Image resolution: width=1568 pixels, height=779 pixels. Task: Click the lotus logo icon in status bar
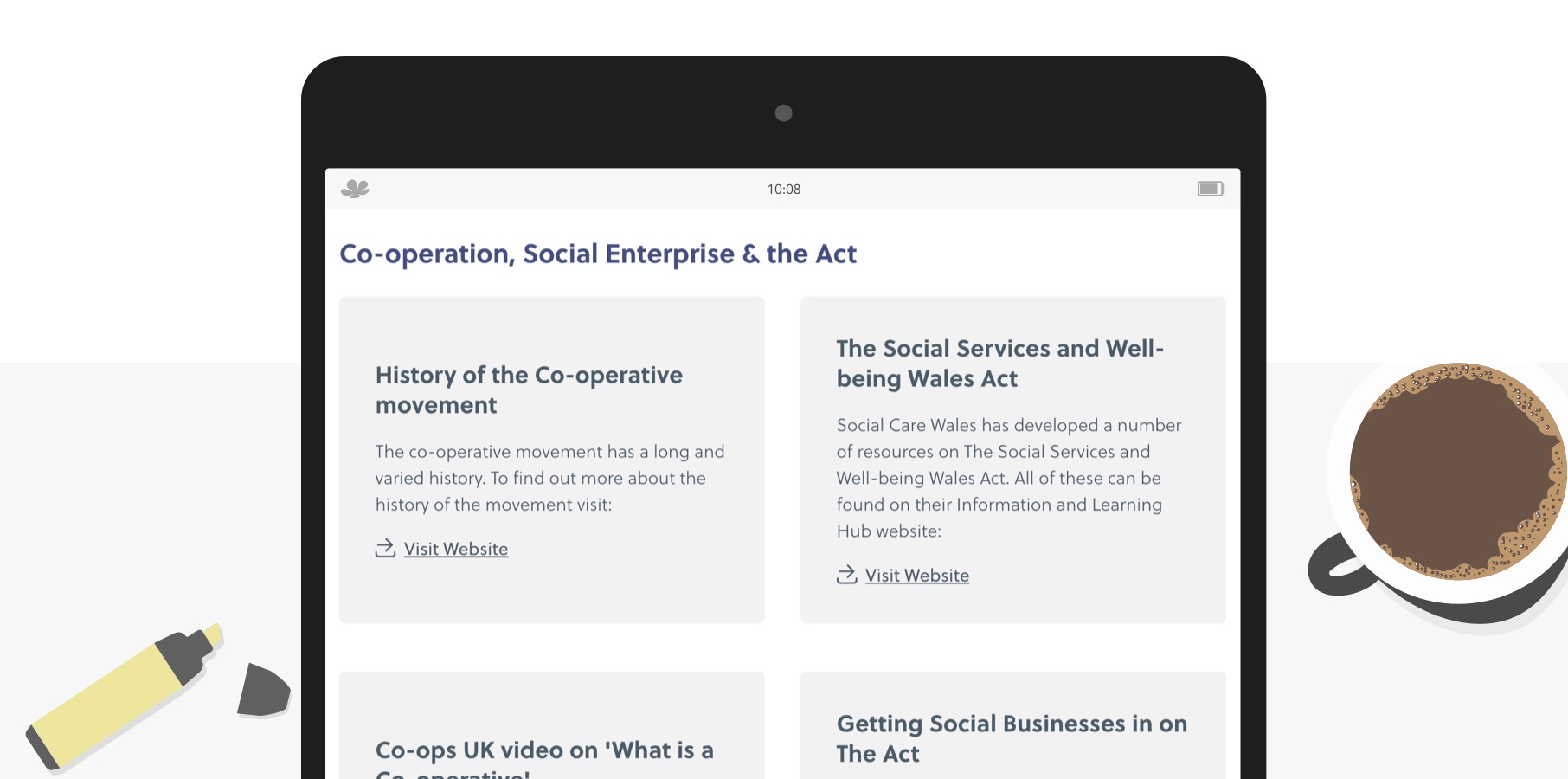355,189
